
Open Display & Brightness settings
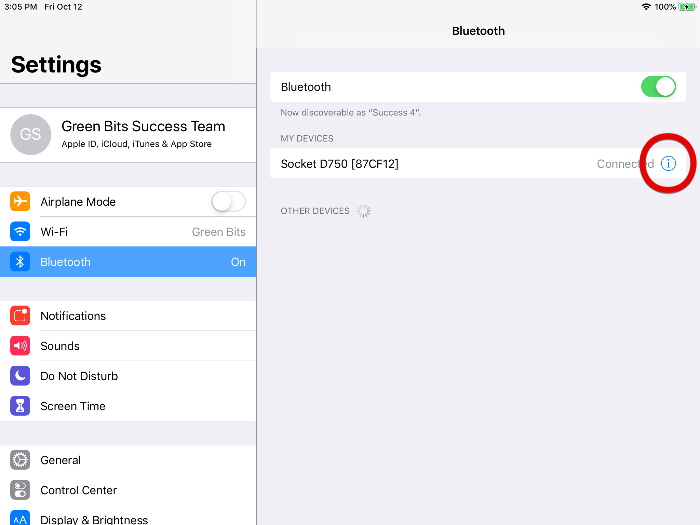click(128, 515)
